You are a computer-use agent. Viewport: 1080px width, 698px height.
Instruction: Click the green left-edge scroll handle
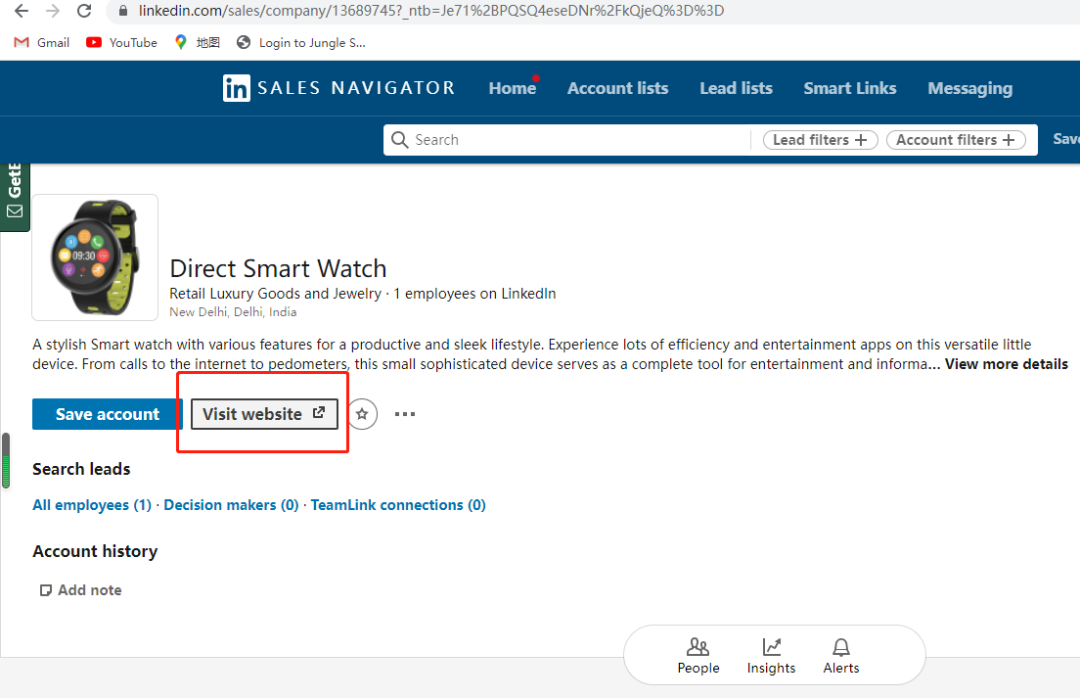[6, 460]
